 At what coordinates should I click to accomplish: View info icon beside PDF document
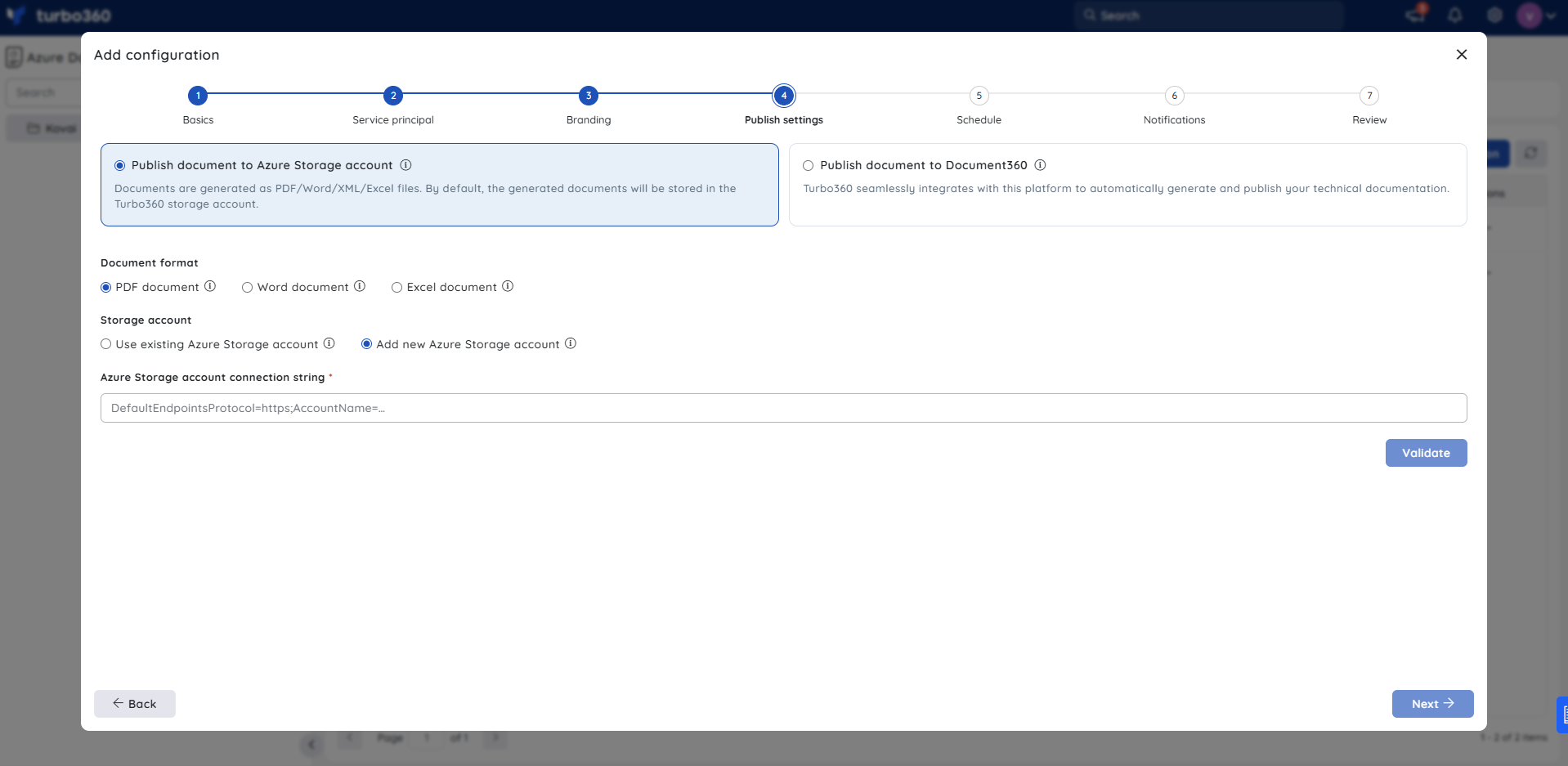click(x=210, y=286)
